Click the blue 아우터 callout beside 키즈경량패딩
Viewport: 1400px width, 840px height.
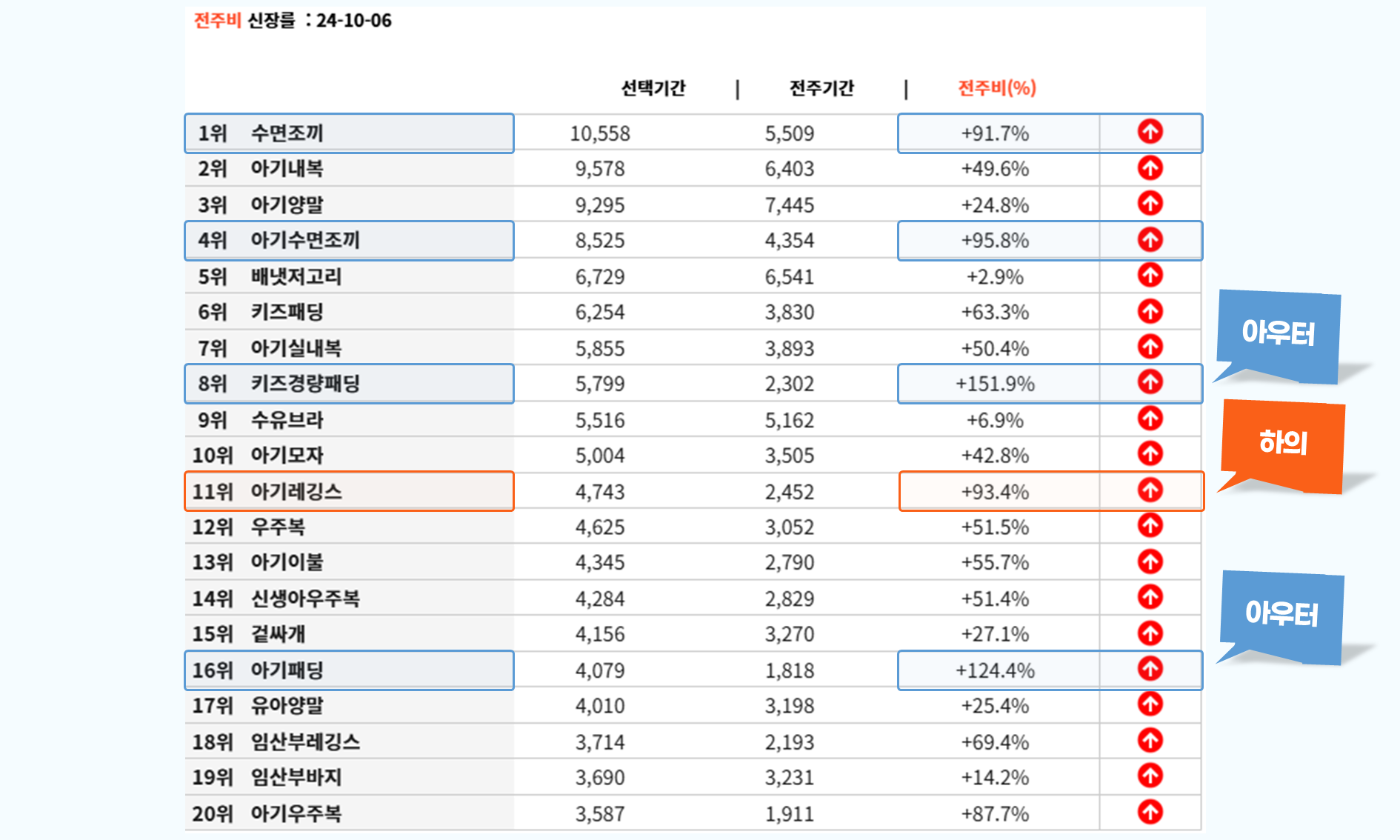click(1279, 333)
